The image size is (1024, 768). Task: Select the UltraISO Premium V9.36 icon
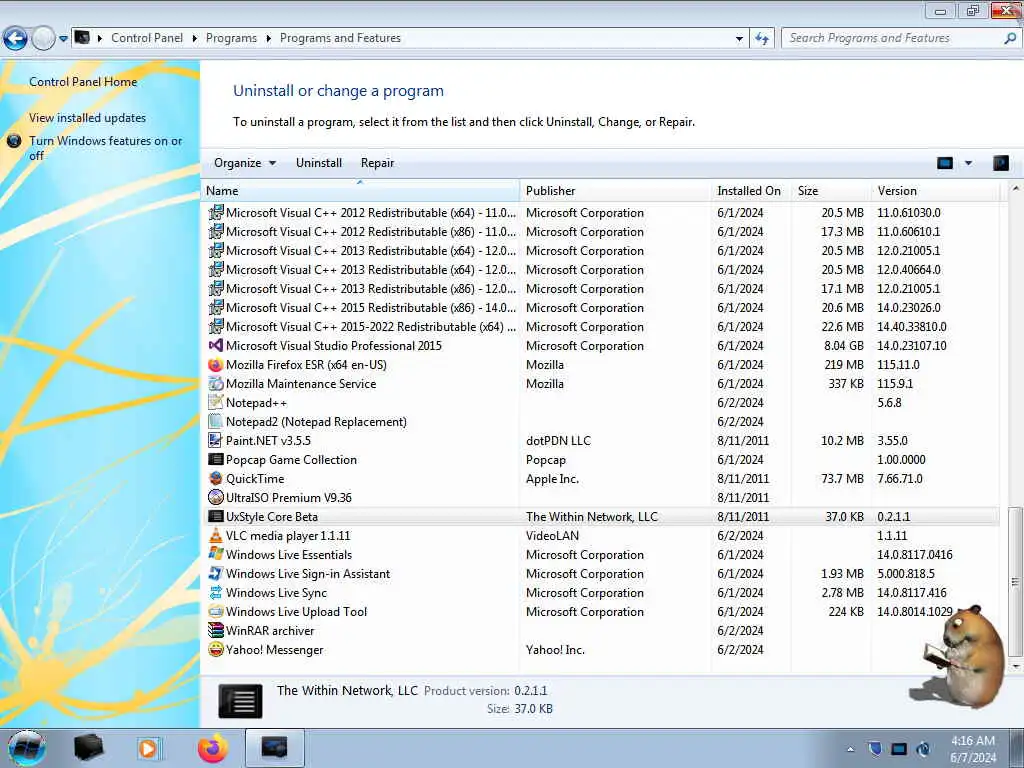point(216,497)
